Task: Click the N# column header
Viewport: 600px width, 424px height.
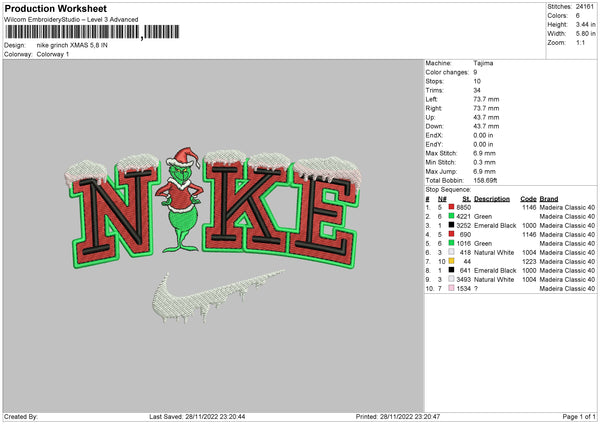Action: 442,199
